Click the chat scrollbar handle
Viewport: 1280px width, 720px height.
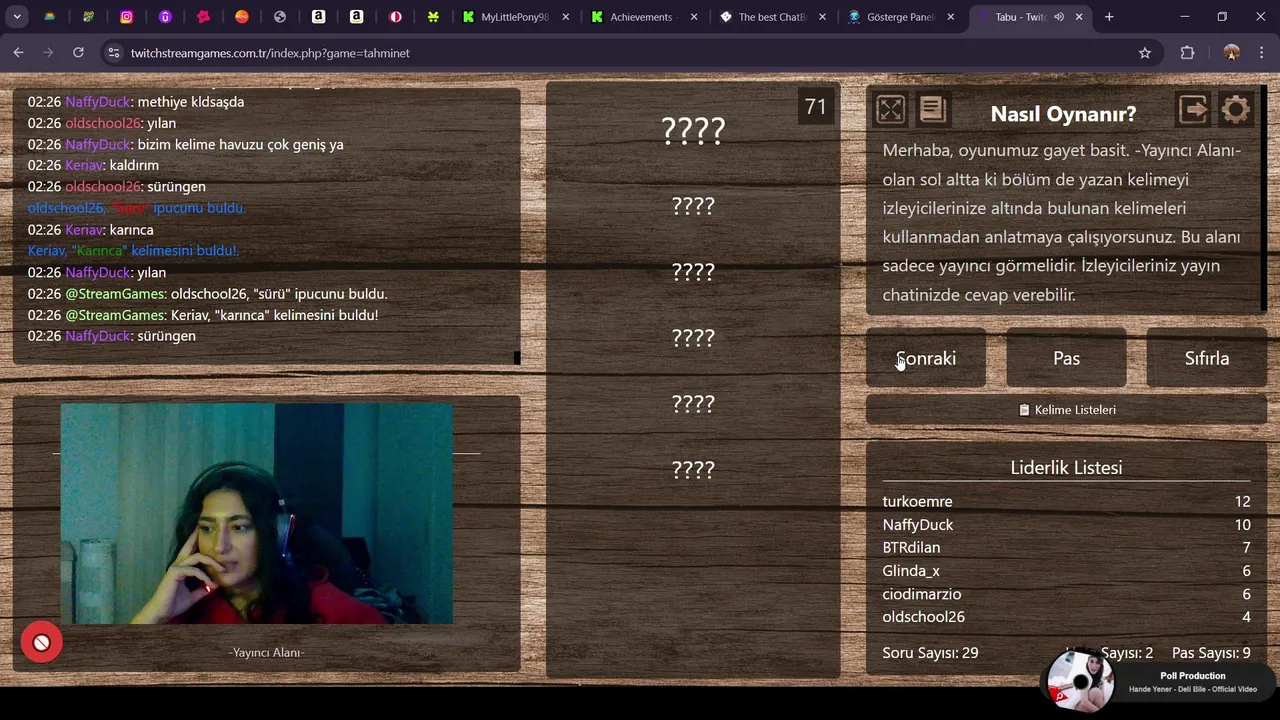[x=517, y=358]
